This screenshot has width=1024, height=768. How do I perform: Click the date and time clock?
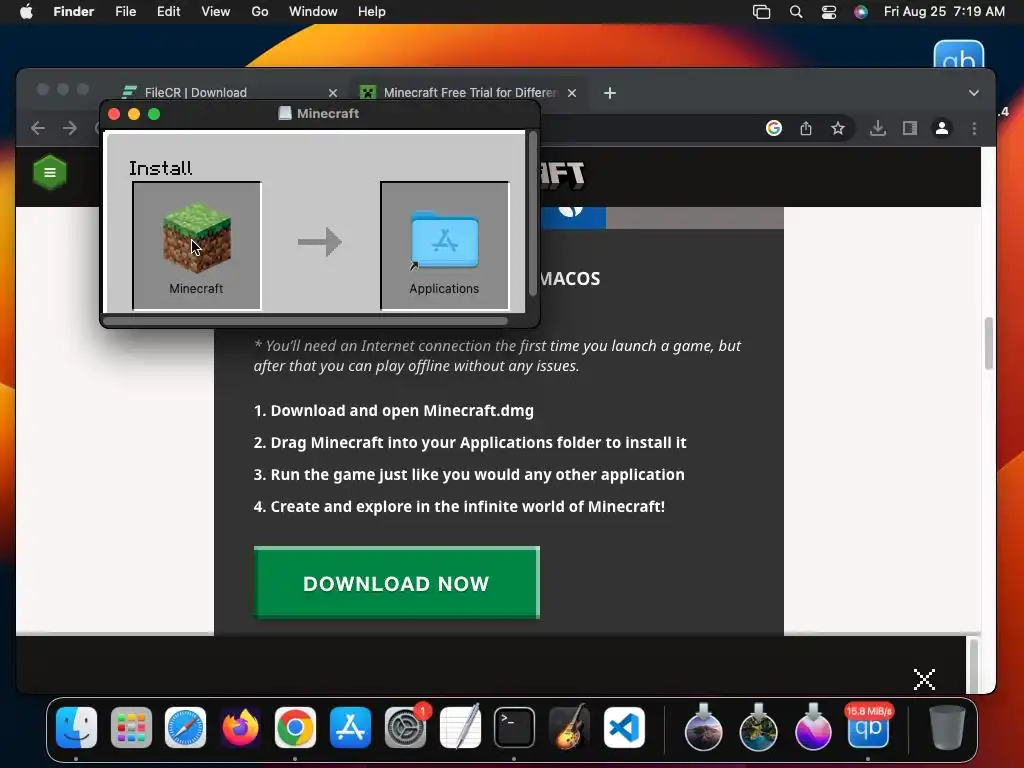pos(944,12)
